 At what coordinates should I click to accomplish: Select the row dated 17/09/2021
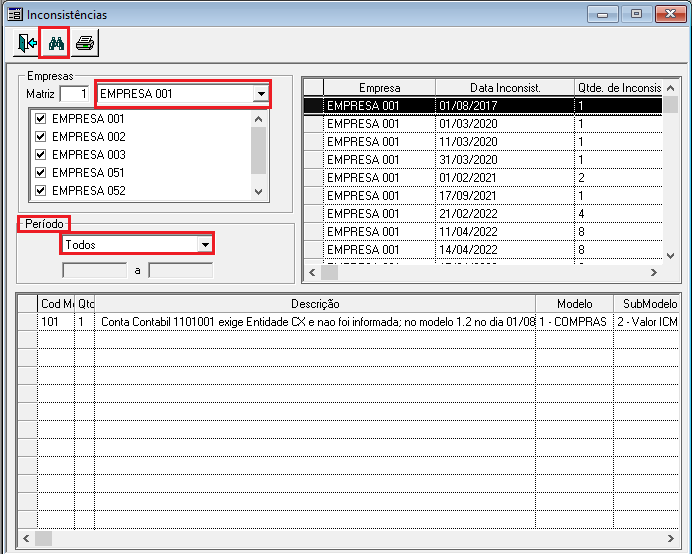pos(483,196)
